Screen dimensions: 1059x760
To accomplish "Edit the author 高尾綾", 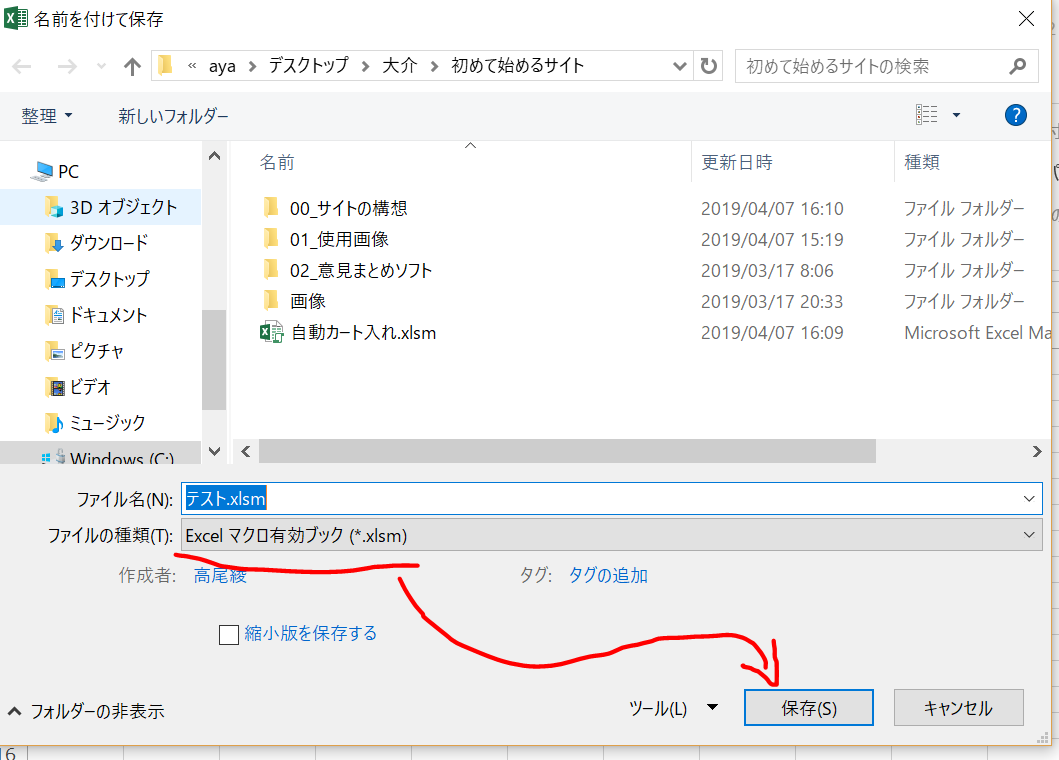I will tap(220, 576).
